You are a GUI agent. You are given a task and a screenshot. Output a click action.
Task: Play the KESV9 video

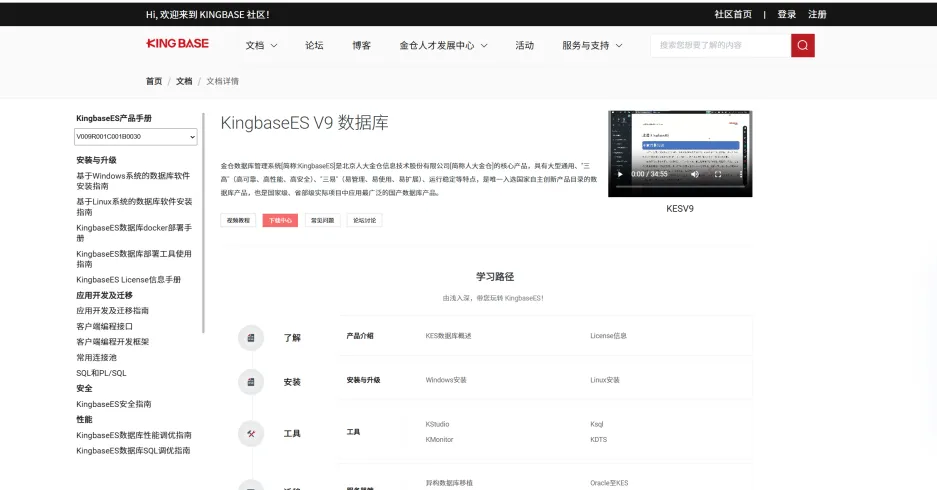620,174
